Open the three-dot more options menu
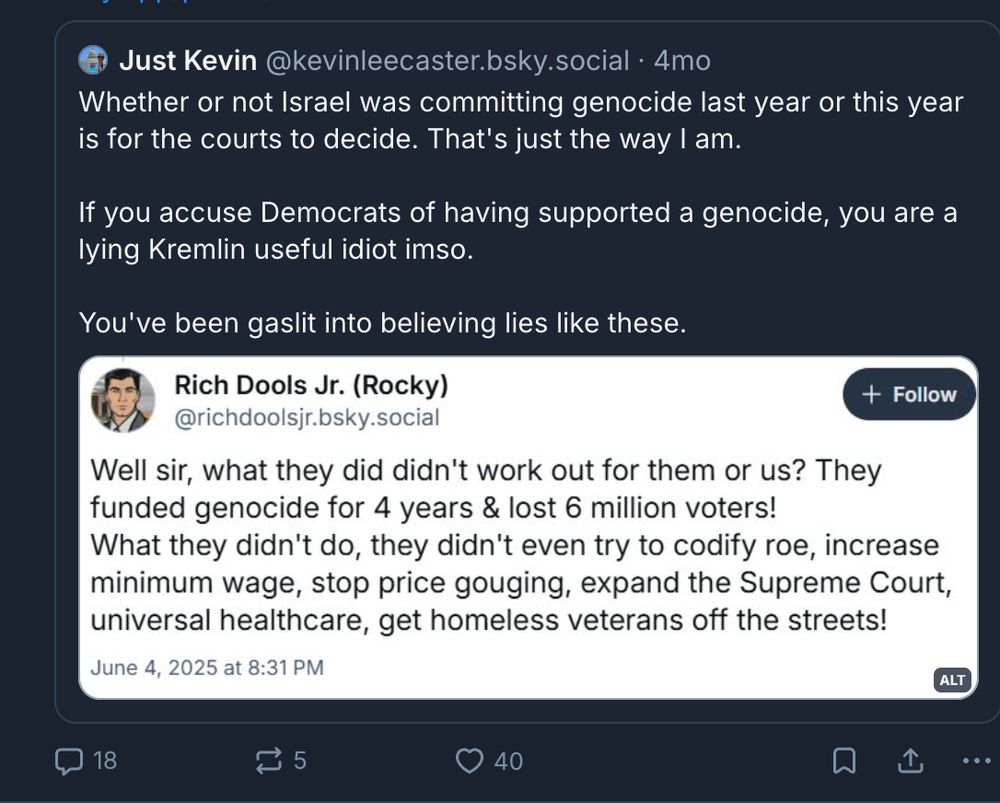The width and height of the screenshot is (1000, 803). (x=975, y=761)
